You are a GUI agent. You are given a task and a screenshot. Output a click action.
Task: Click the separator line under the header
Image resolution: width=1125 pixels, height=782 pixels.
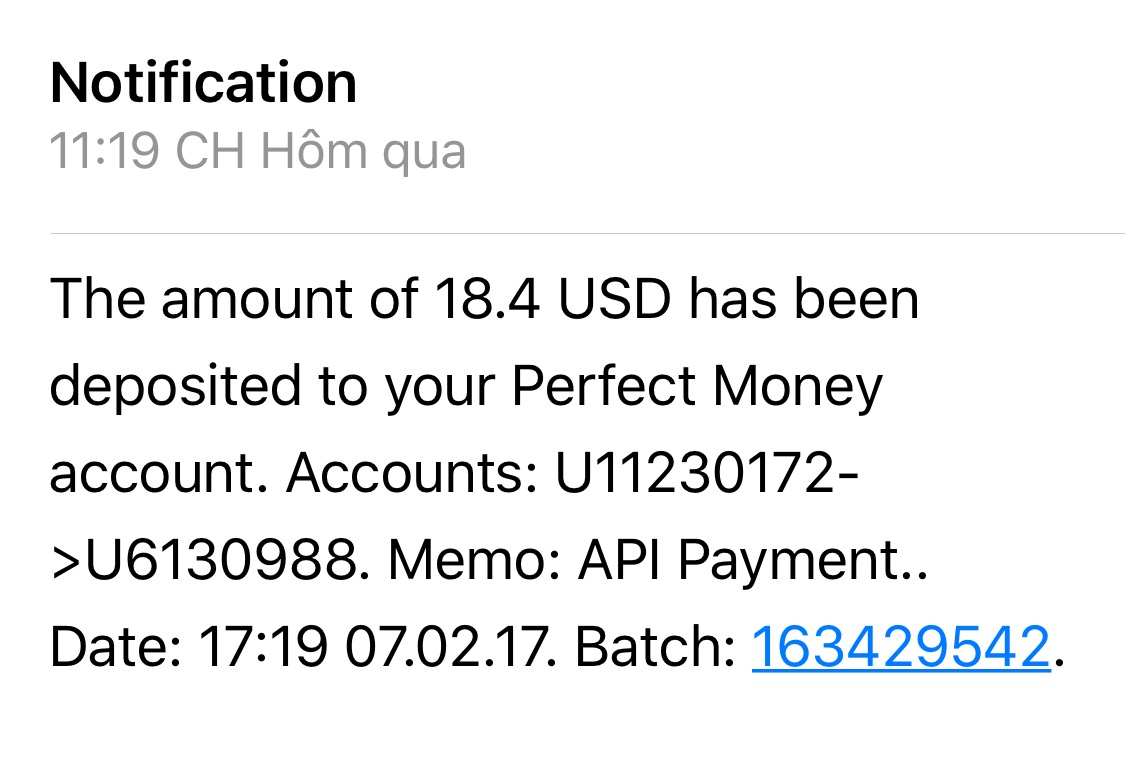[587, 234]
